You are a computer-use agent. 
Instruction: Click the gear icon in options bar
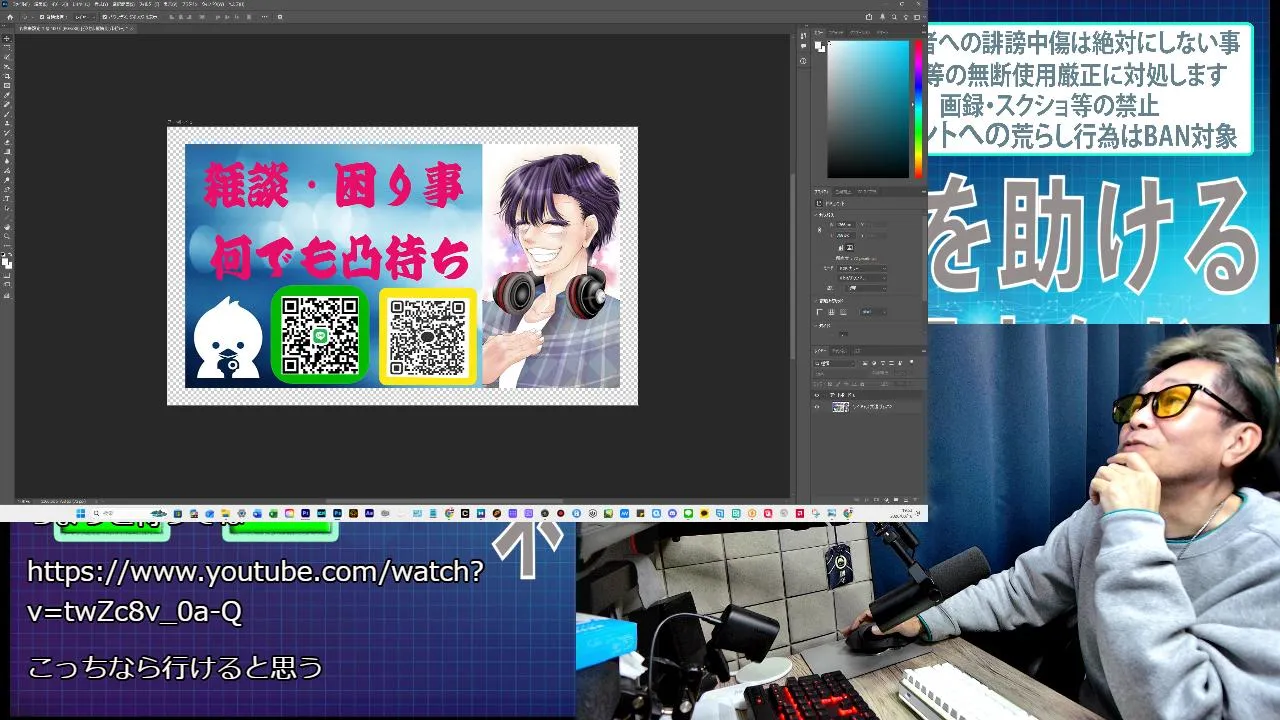pos(280,17)
